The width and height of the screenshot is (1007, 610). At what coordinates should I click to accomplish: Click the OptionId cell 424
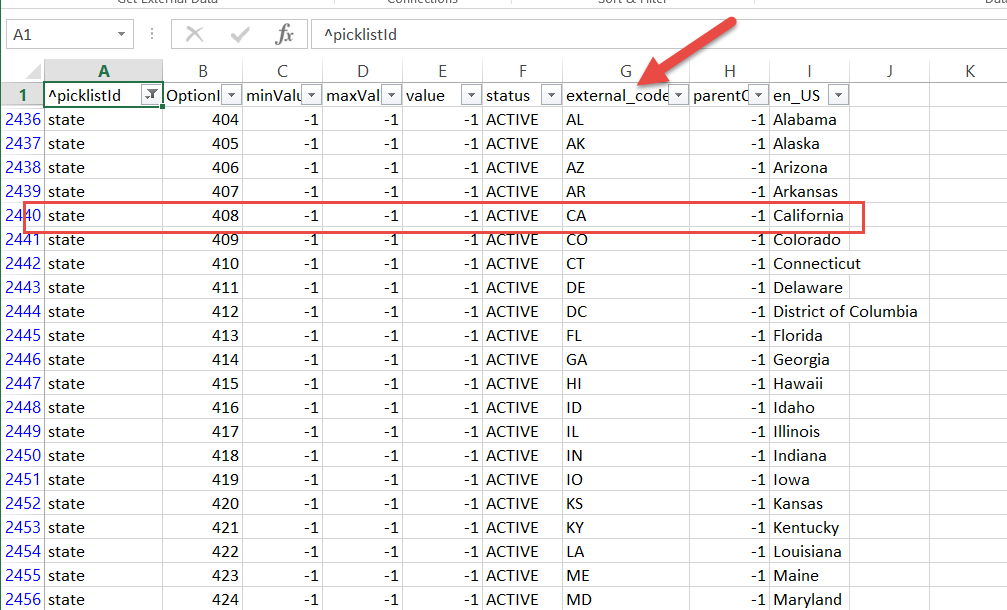click(203, 599)
